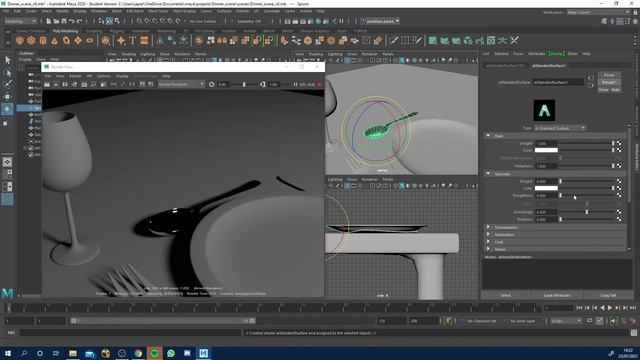Click the Maya logo at bottom left
640x360 pixels.
(7, 293)
